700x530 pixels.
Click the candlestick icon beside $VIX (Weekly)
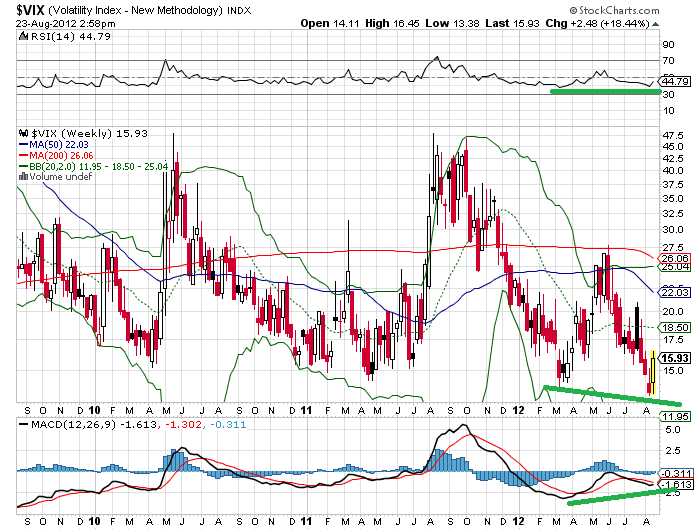(23, 133)
